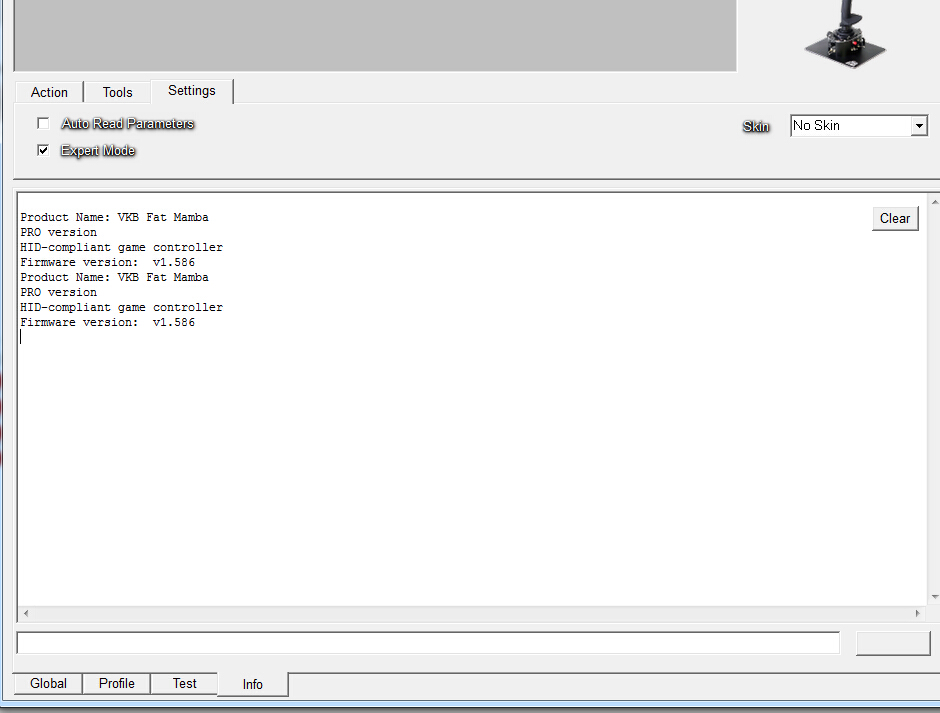Switch to the Global bottom tab
The width and height of the screenshot is (940, 713).
click(x=48, y=684)
